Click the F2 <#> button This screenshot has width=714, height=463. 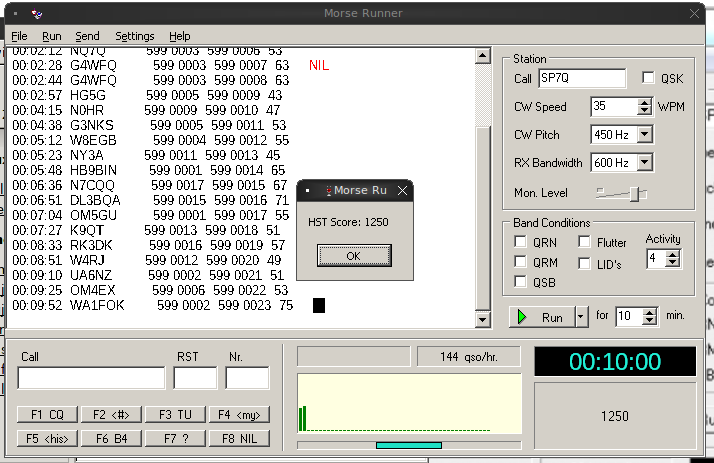coord(111,415)
